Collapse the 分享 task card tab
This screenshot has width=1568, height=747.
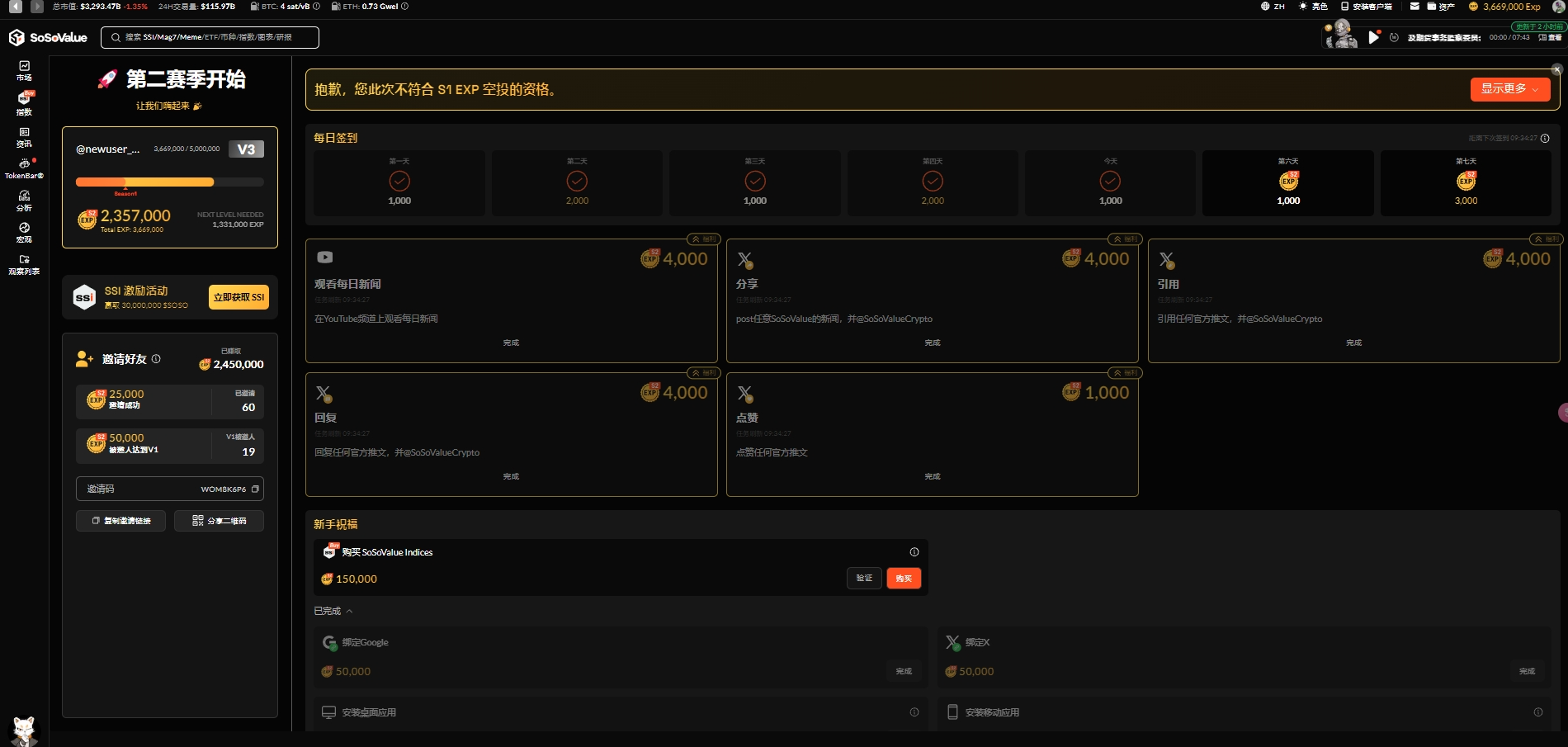pyautogui.click(x=1125, y=239)
